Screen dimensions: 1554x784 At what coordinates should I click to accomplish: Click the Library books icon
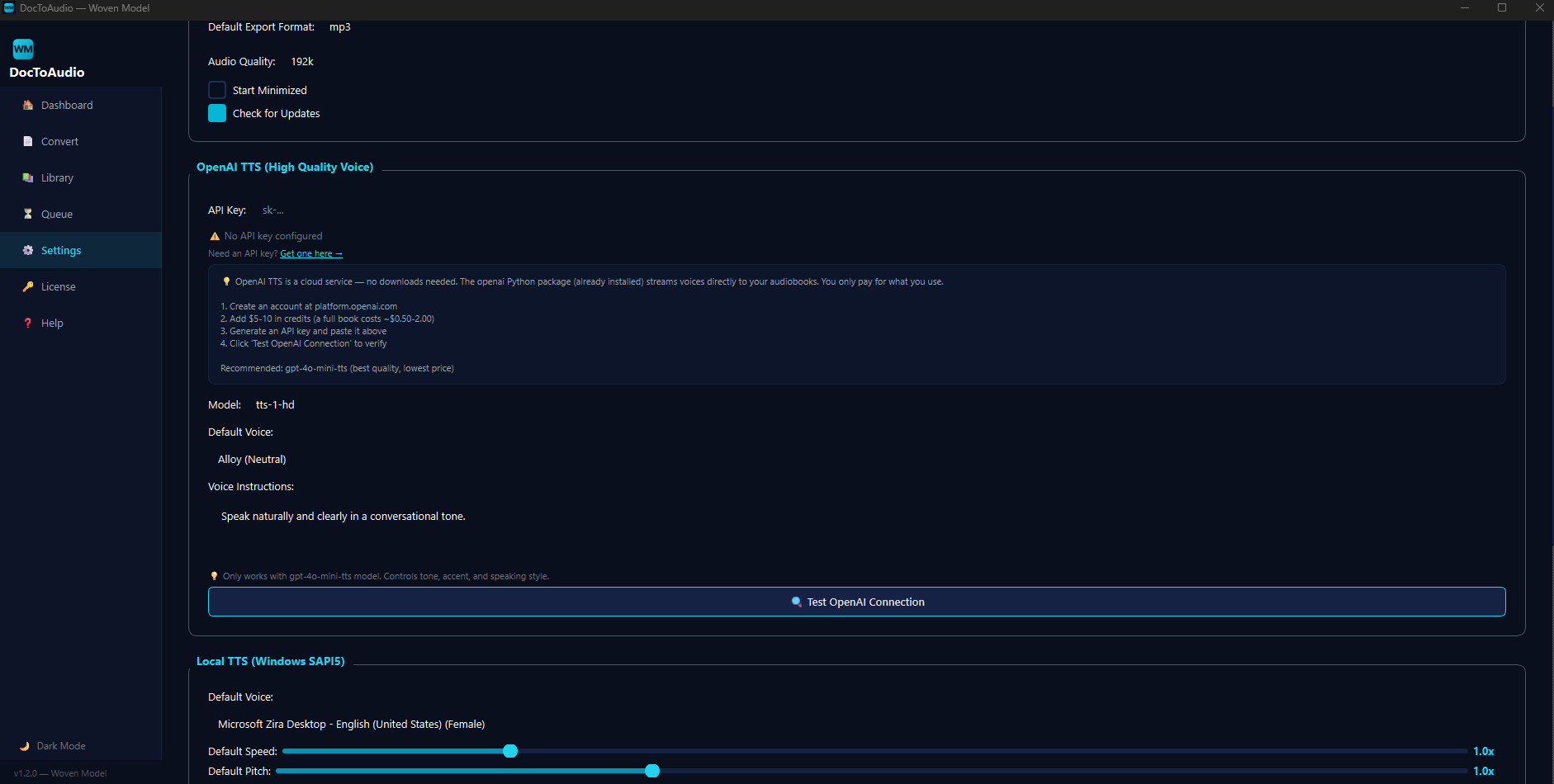pyautogui.click(x=28, y=177)
